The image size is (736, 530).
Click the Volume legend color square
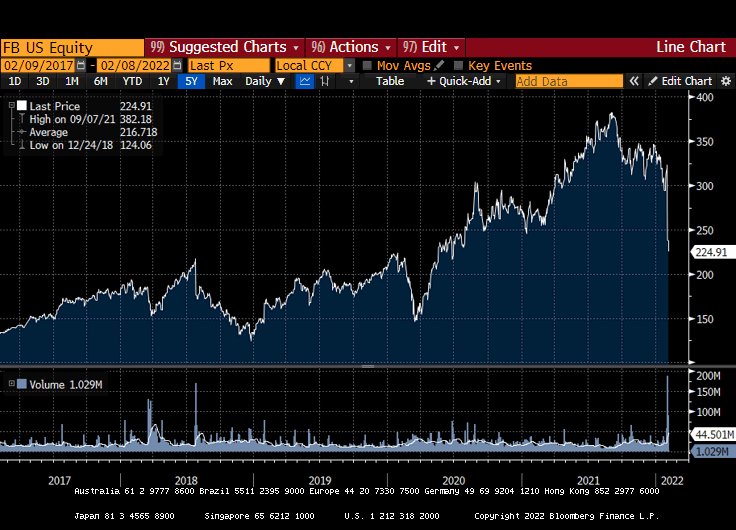pyautogui.click(x=21, y=384)
